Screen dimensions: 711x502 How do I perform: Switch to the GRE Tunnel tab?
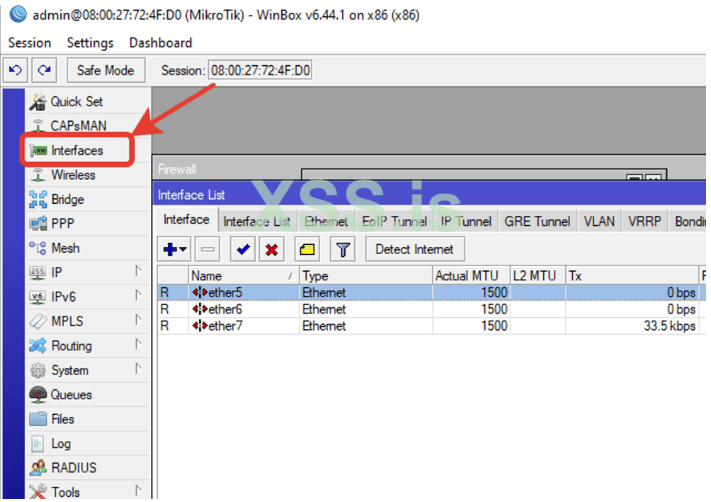537,221
